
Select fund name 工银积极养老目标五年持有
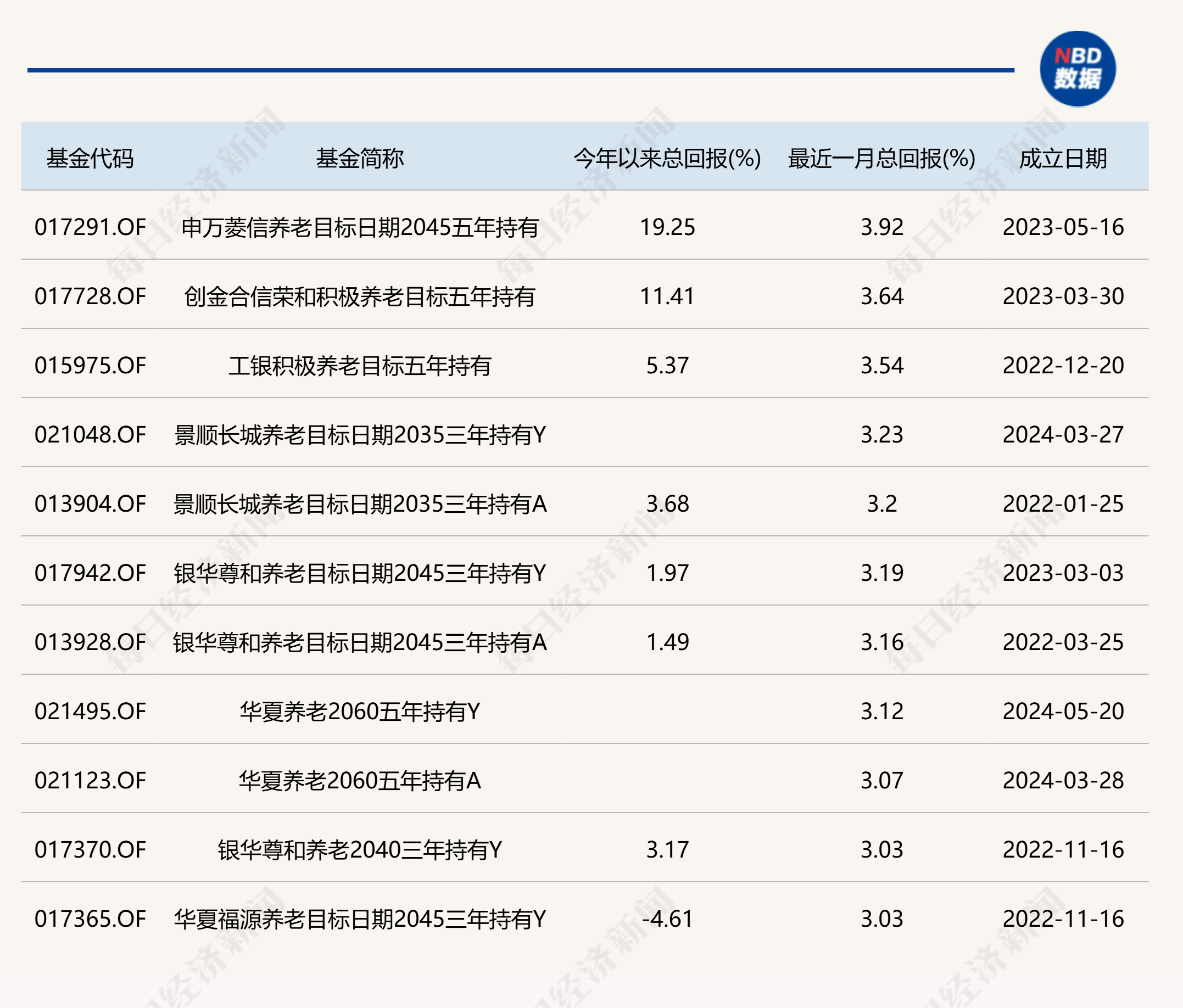[360, 365]
